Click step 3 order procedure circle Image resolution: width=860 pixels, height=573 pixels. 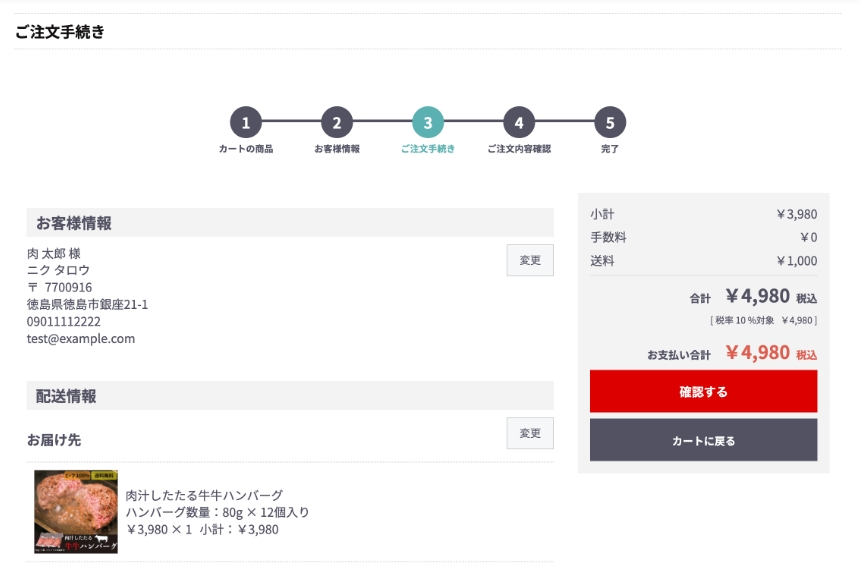(428, 123)
